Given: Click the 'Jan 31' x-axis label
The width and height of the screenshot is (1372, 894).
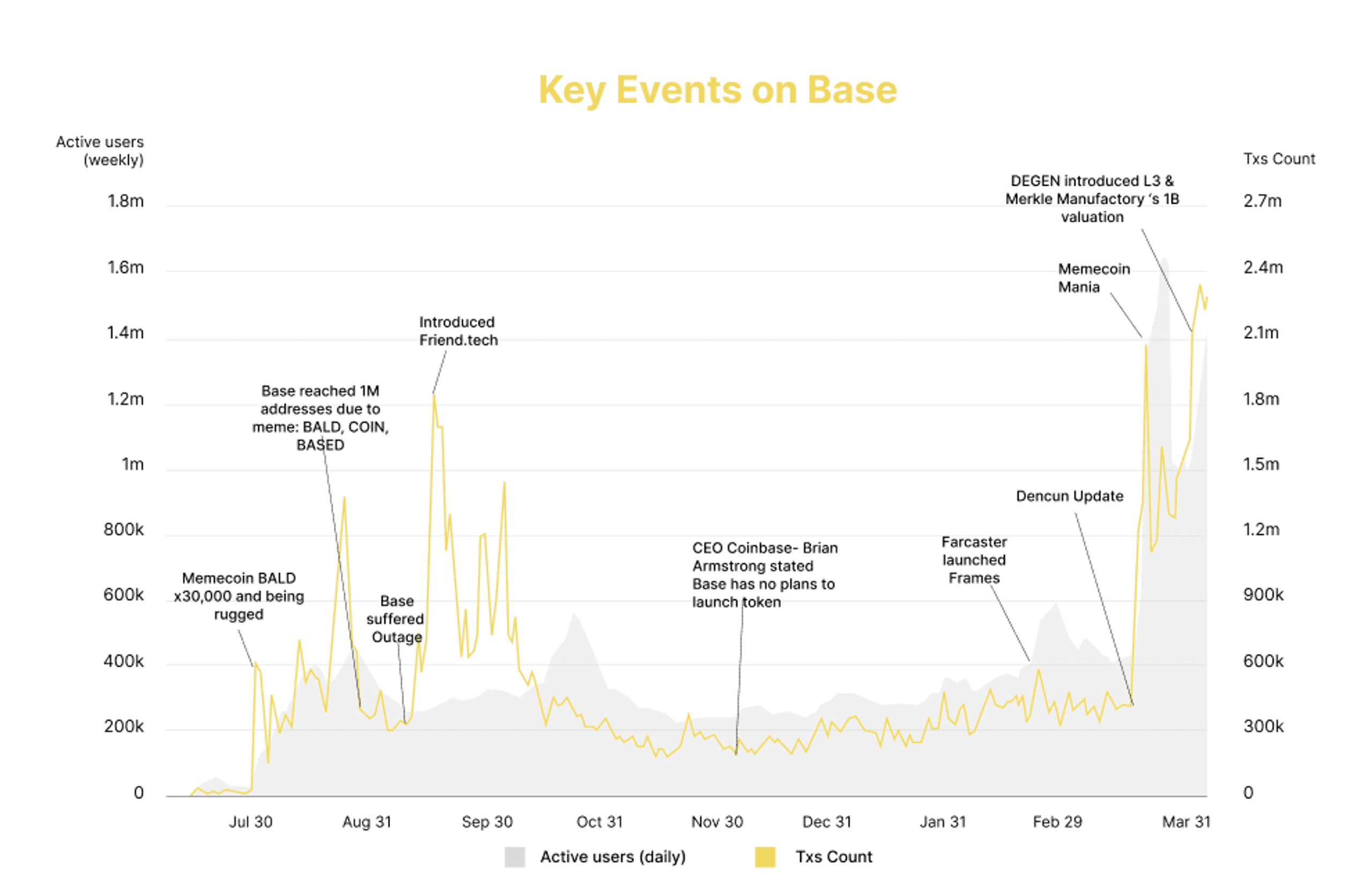Looking at the screenshot, I should coord(942,821).
